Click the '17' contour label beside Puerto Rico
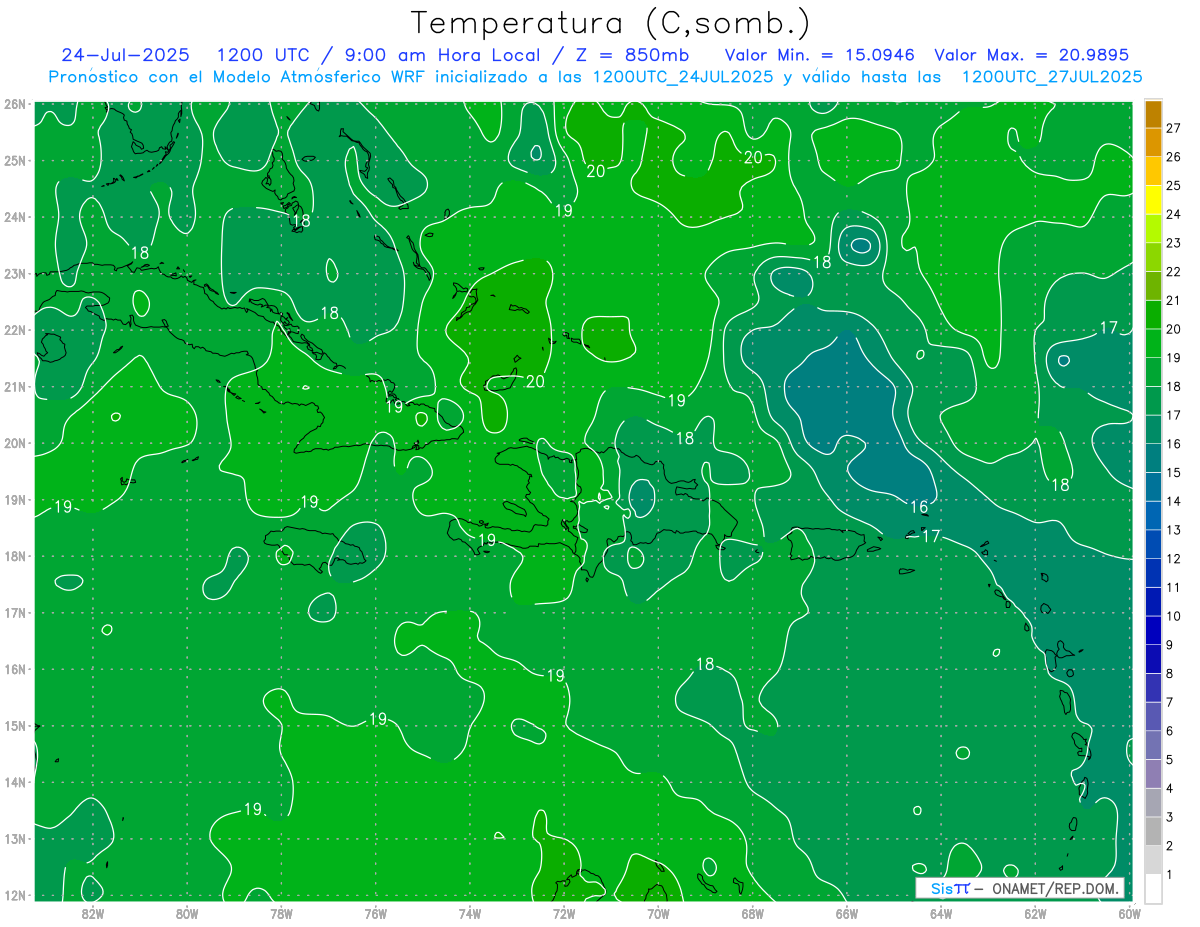 tap(931, 536)
